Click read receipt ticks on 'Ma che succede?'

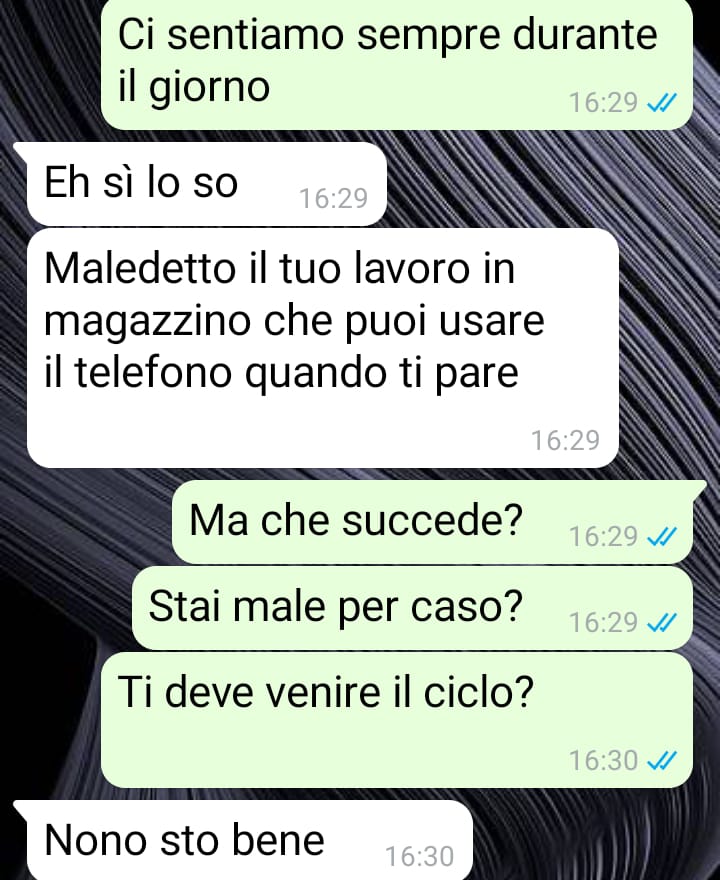point(662,537)
